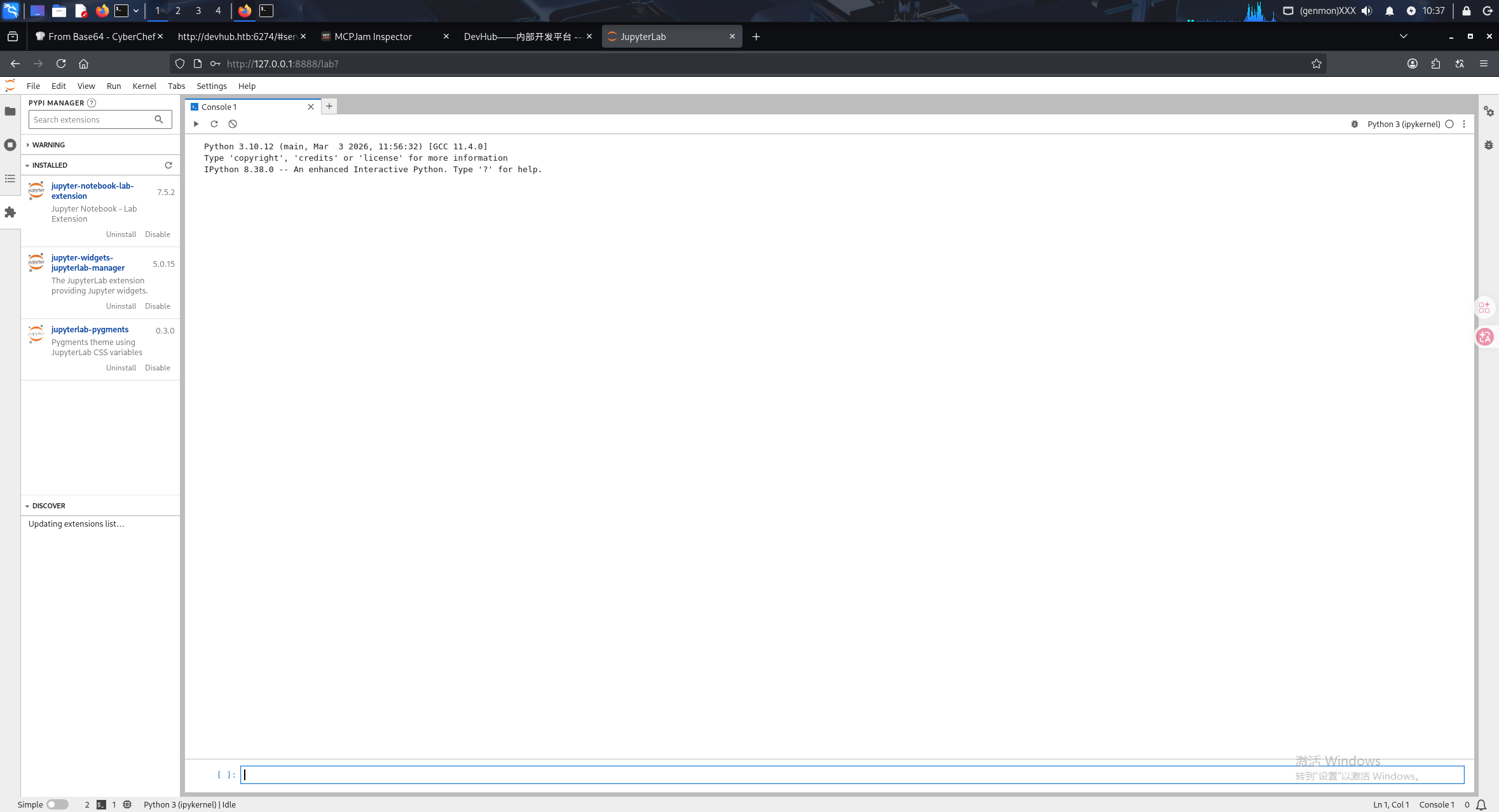The height and width of the screenshot is (812, 1499).
Task: Open the Tabs menu
Action: click(176, 86)
